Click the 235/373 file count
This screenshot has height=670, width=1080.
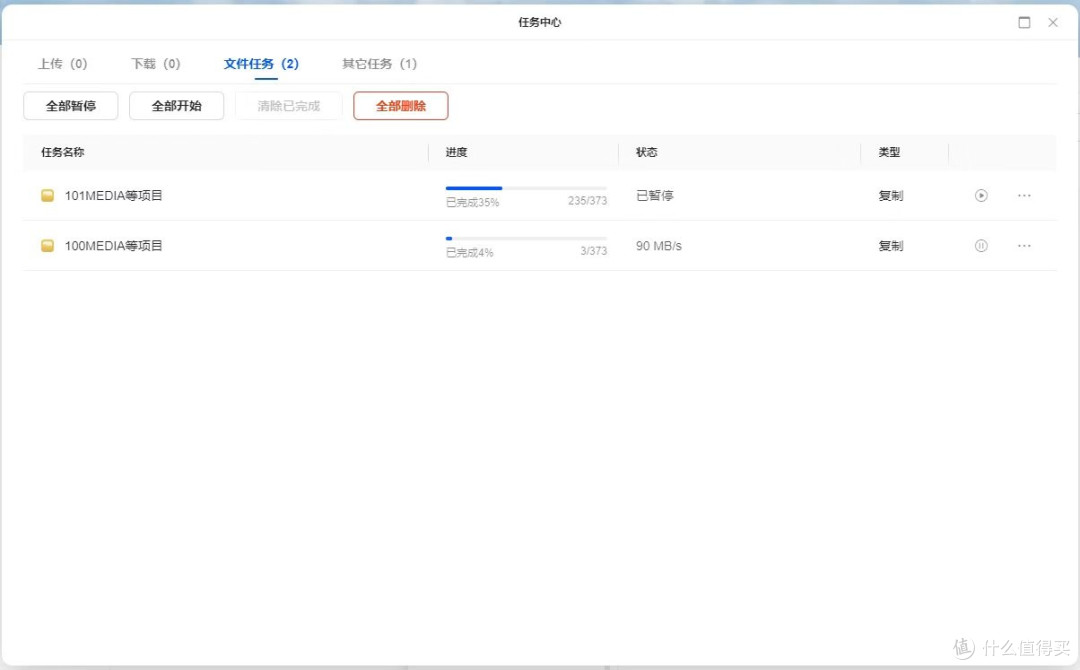[588, 201]
